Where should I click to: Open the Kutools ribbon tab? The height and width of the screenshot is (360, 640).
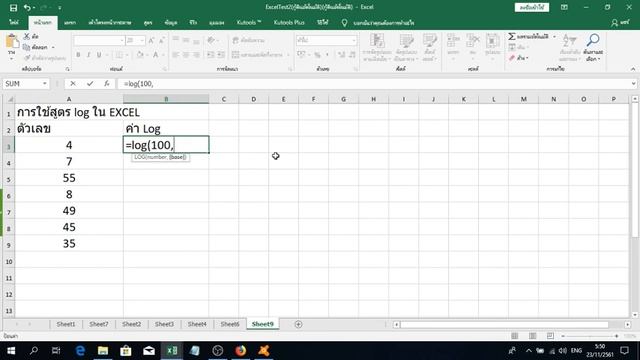point(249,23)
